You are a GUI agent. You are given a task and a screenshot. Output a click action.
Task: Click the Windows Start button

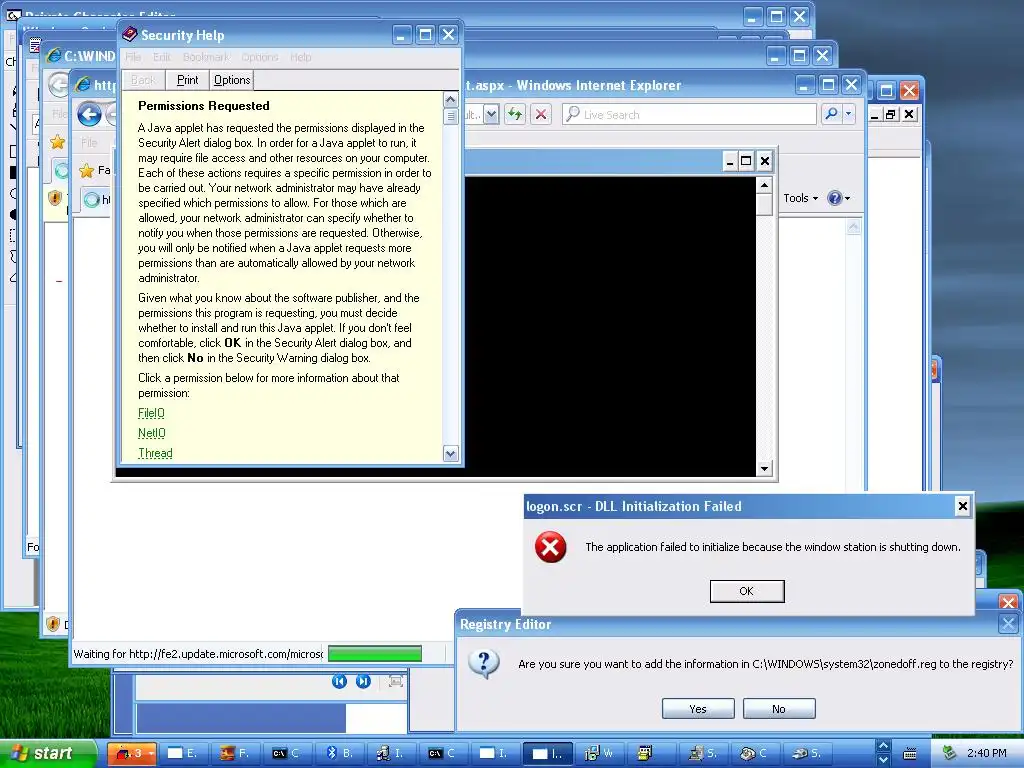point(47,753)
